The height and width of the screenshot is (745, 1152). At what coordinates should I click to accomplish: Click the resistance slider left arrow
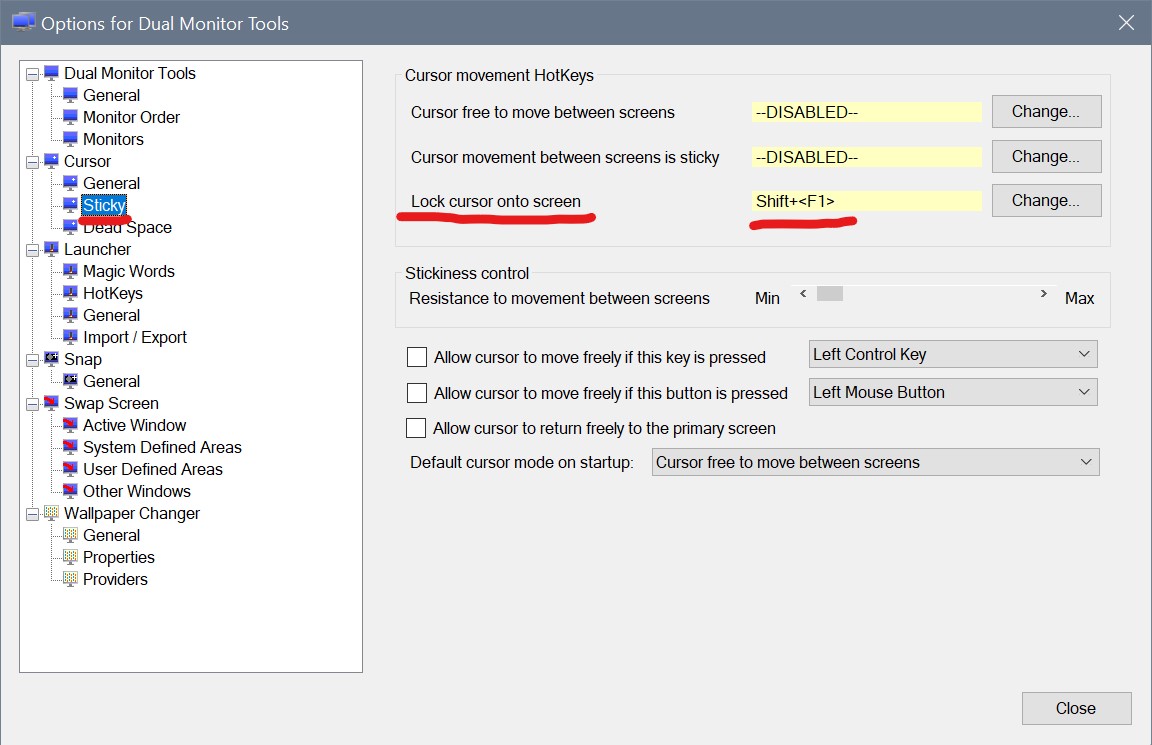pos(803,294)
